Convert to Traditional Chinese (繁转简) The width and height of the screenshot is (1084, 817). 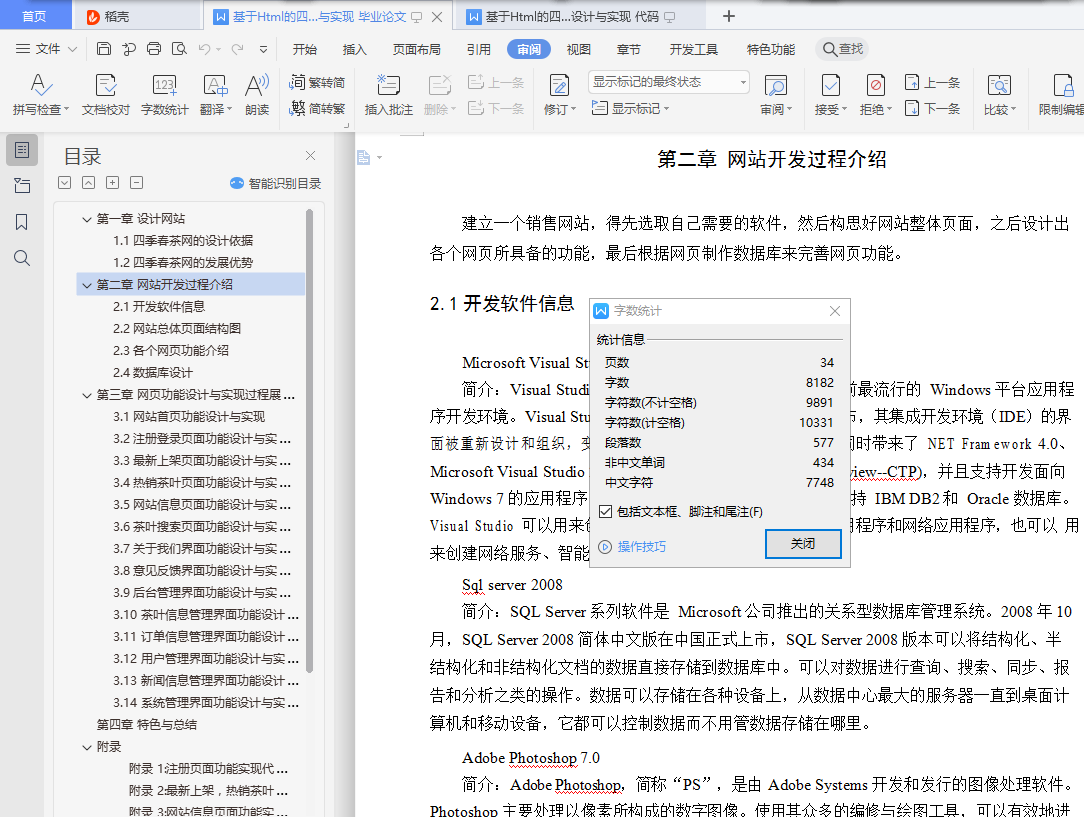[317, 82]
